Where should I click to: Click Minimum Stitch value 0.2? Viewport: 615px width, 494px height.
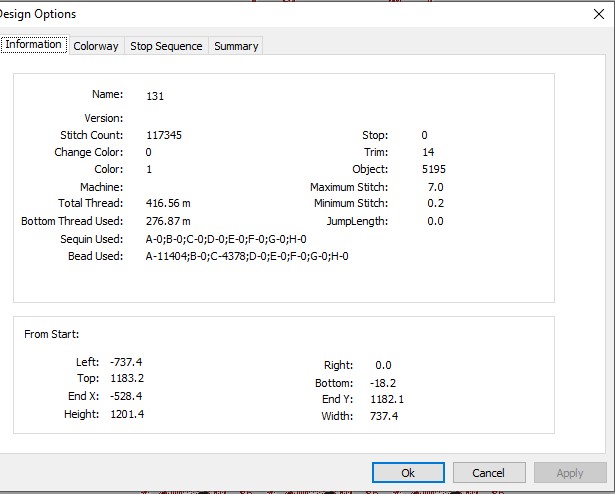click(x=435, y=203)
